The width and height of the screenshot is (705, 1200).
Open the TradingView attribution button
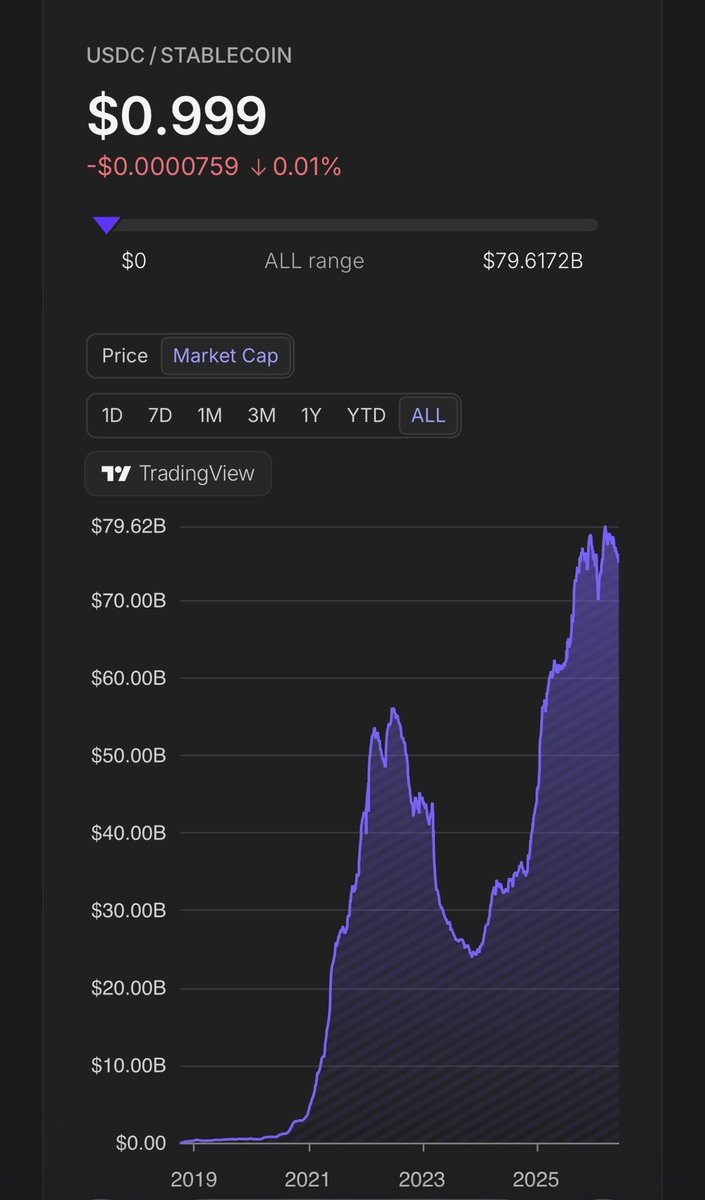(x=178, y=474)
